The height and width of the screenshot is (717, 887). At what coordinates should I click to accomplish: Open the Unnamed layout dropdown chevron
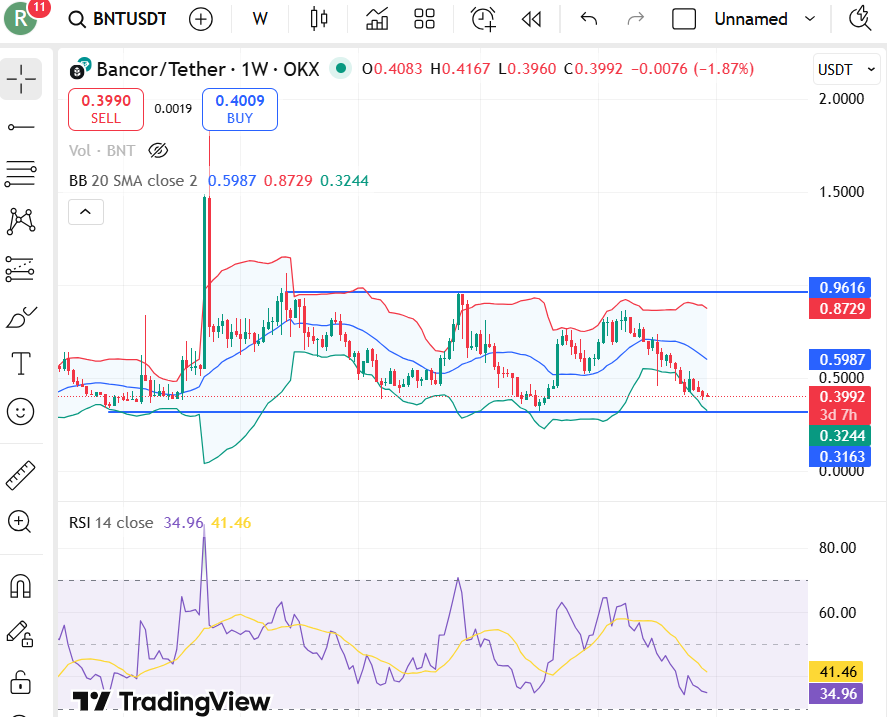(810, 18)
